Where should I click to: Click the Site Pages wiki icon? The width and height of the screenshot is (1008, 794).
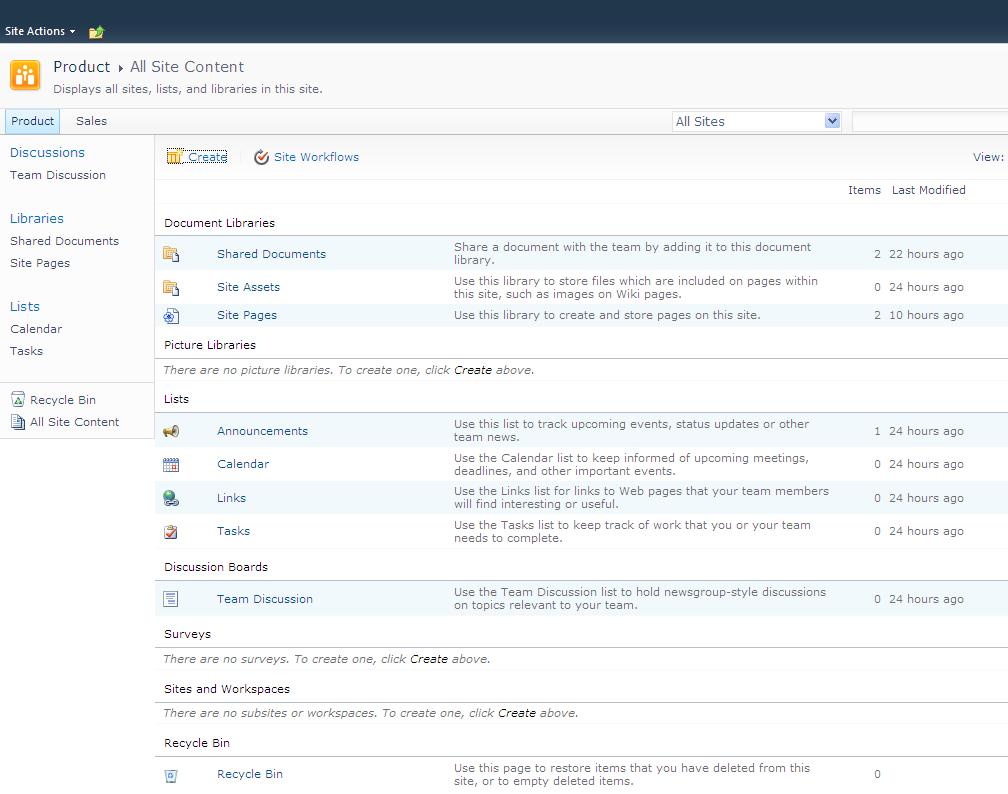(x=171, y=314)
